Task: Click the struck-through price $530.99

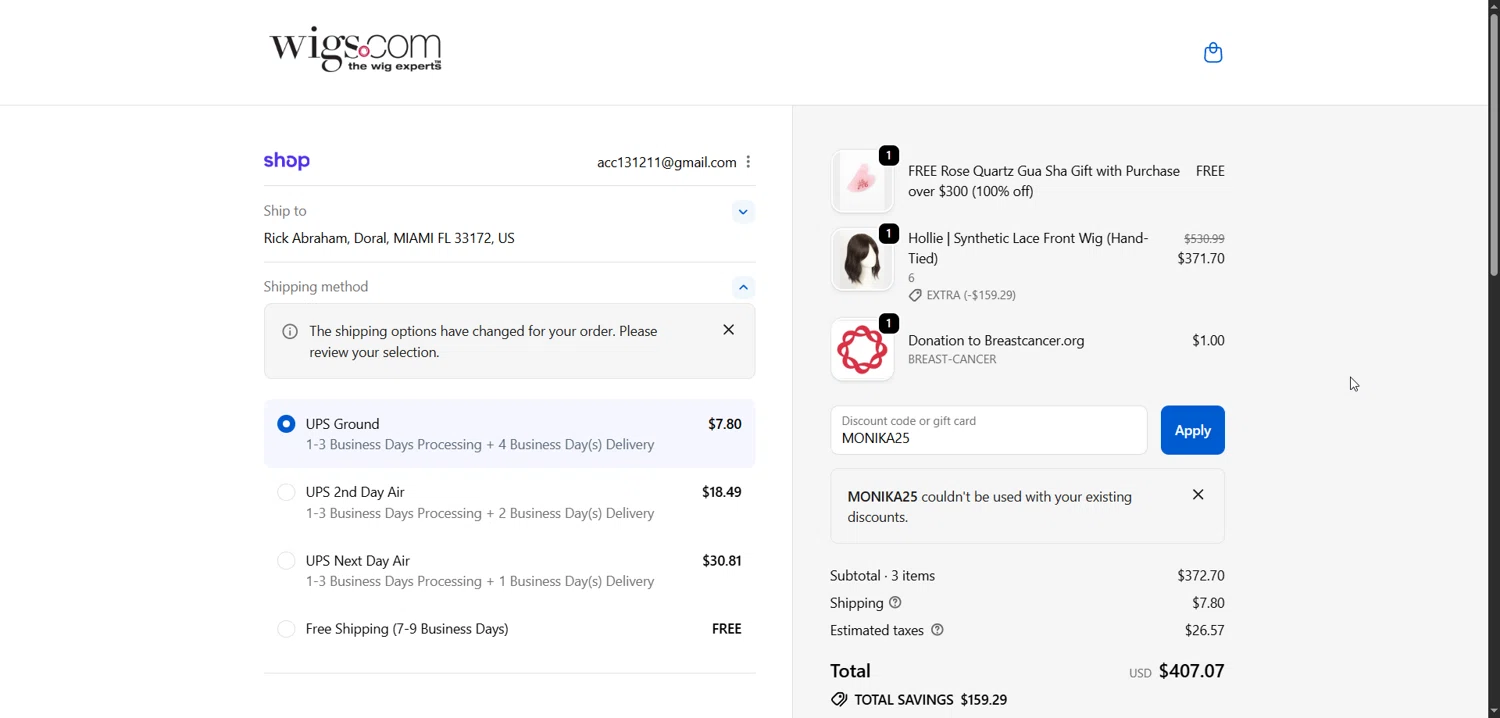Action: click(1204, 239)
